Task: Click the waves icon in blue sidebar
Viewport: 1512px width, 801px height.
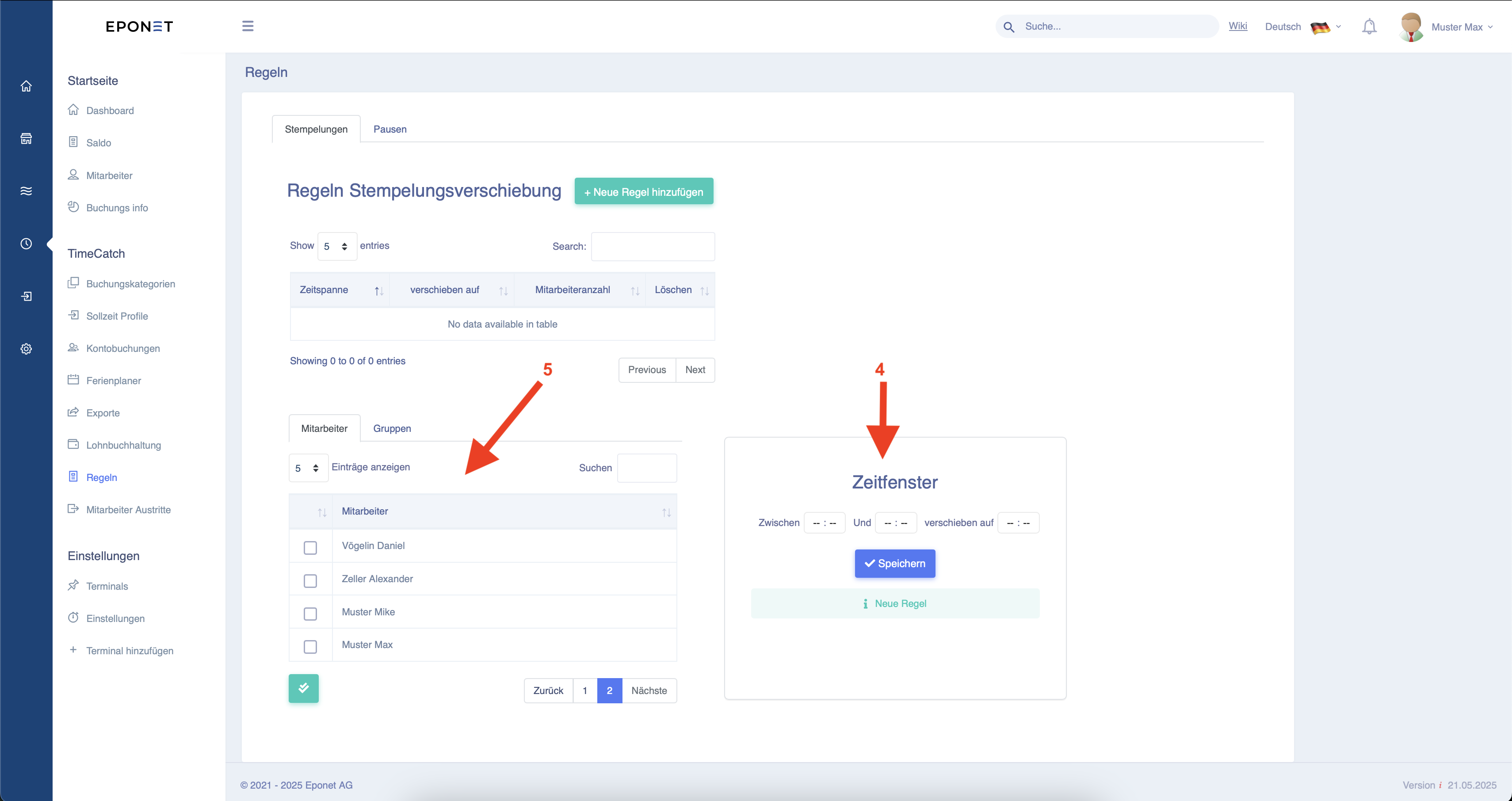Action: click(x=26, y=191)
